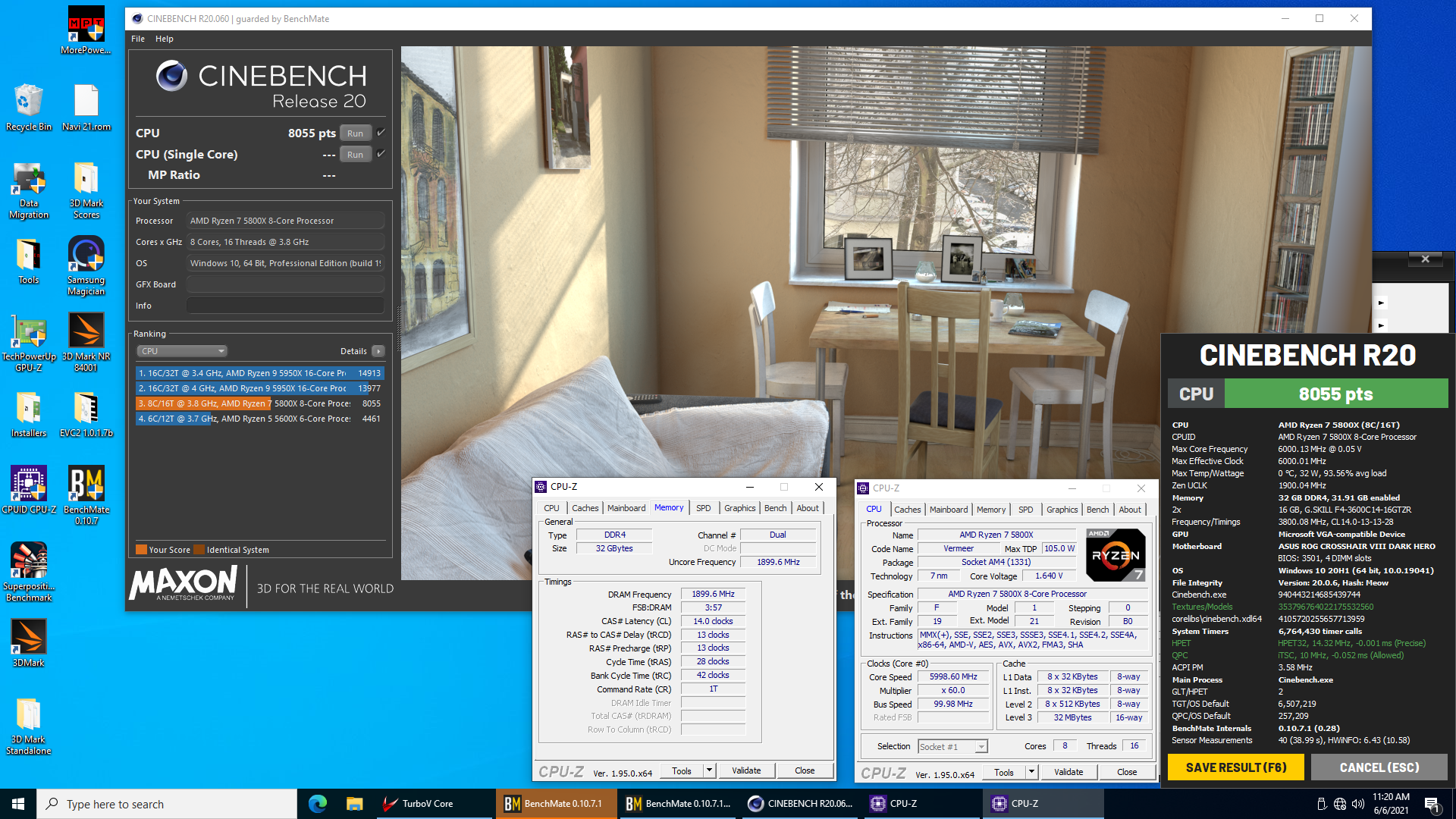Click Close in CPU-Z Memory window

pos(805,770)
